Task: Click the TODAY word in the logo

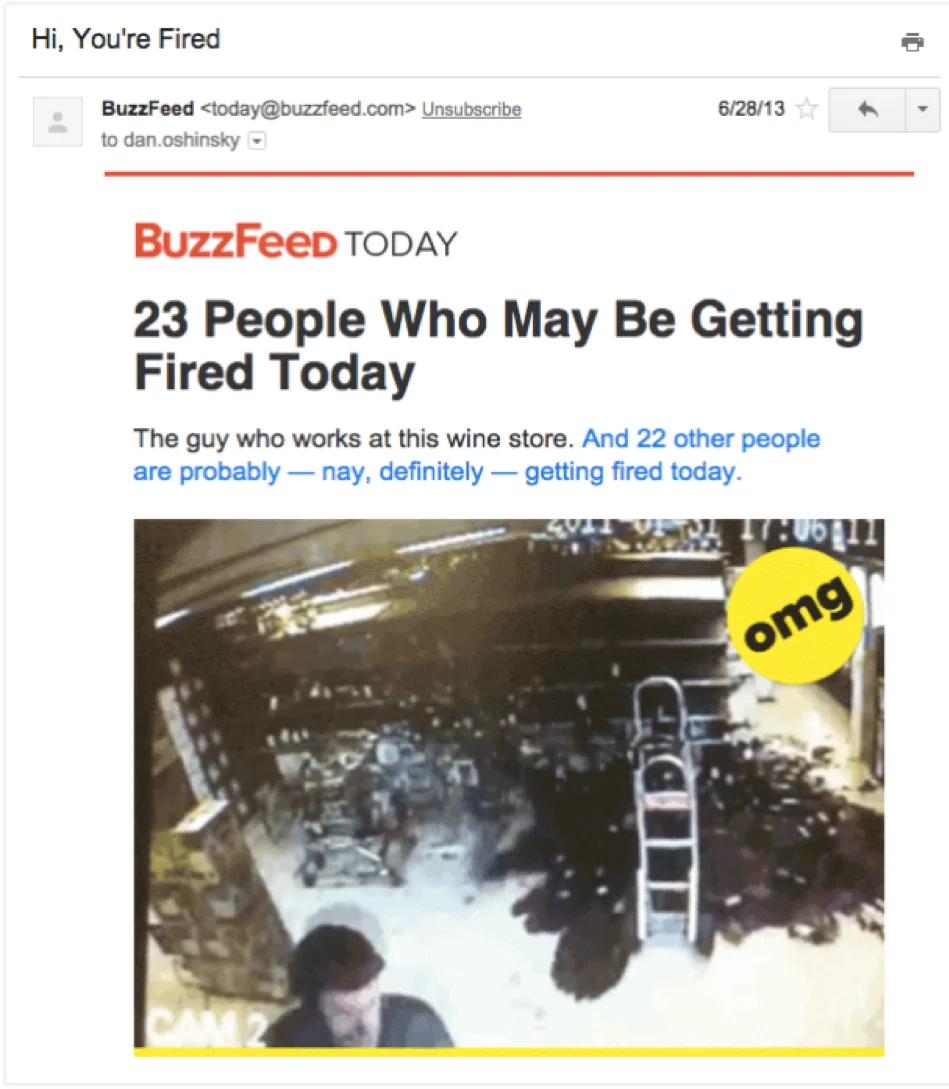Action: tap(401, 244)
